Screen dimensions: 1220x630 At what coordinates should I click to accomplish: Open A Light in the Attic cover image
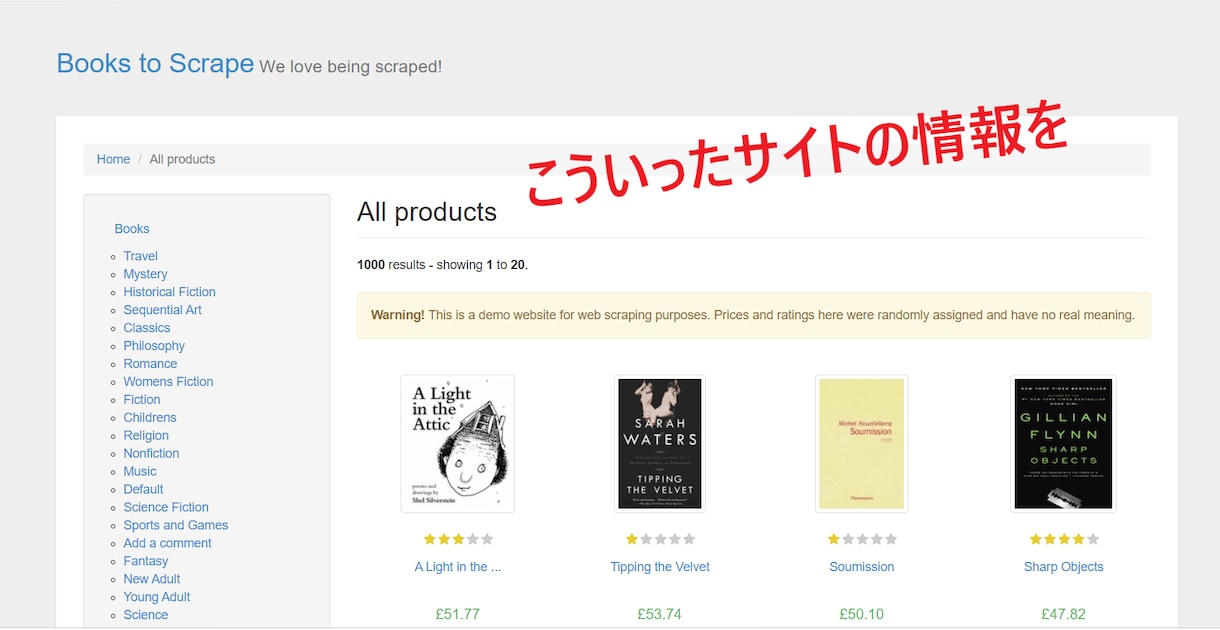click(458, 444)
